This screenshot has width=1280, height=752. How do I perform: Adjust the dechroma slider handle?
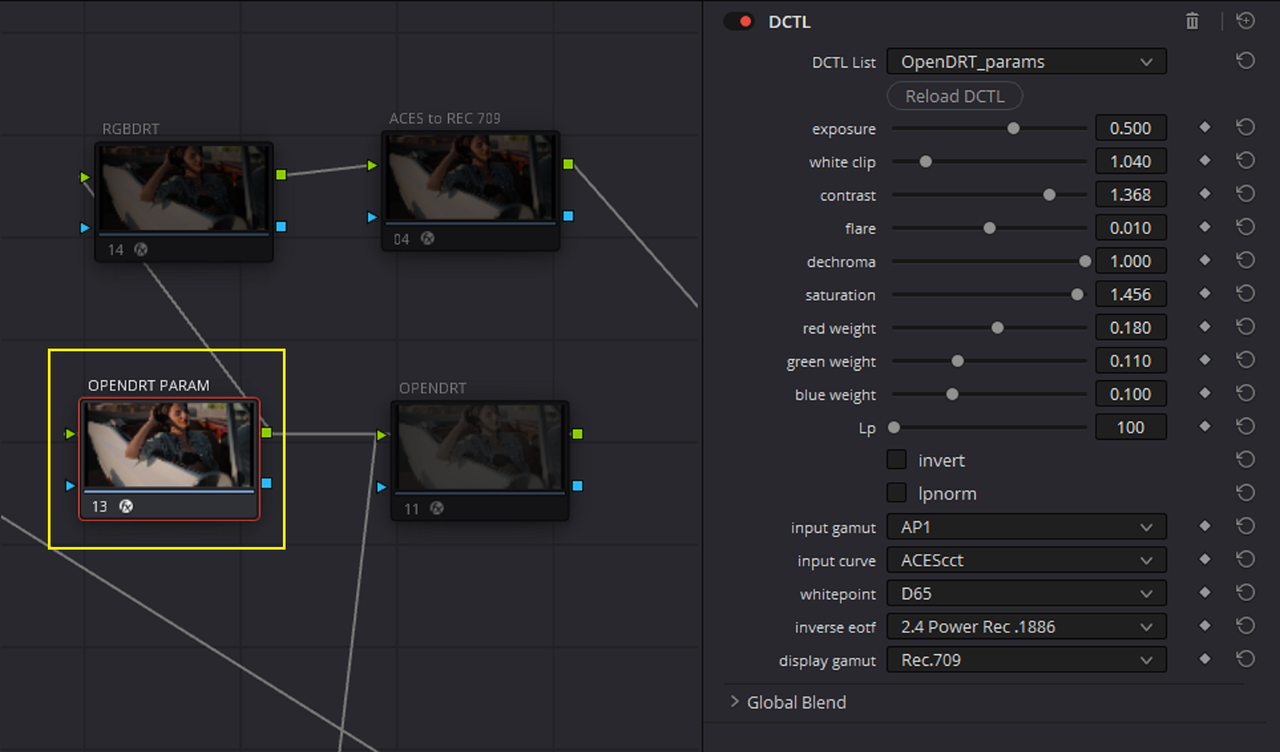(1085, 261)
